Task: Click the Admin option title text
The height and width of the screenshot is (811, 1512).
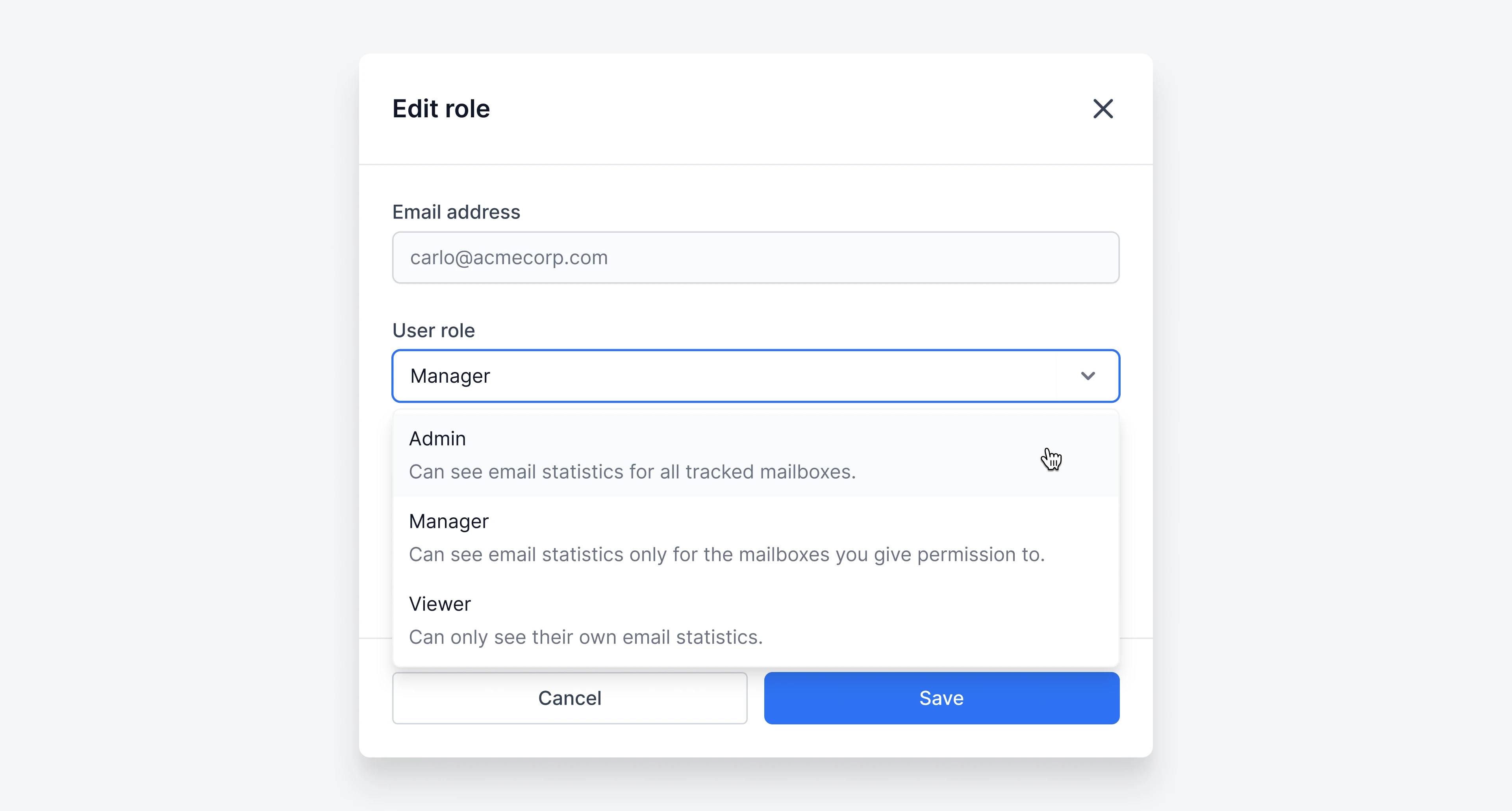Action: pos(437,438)
